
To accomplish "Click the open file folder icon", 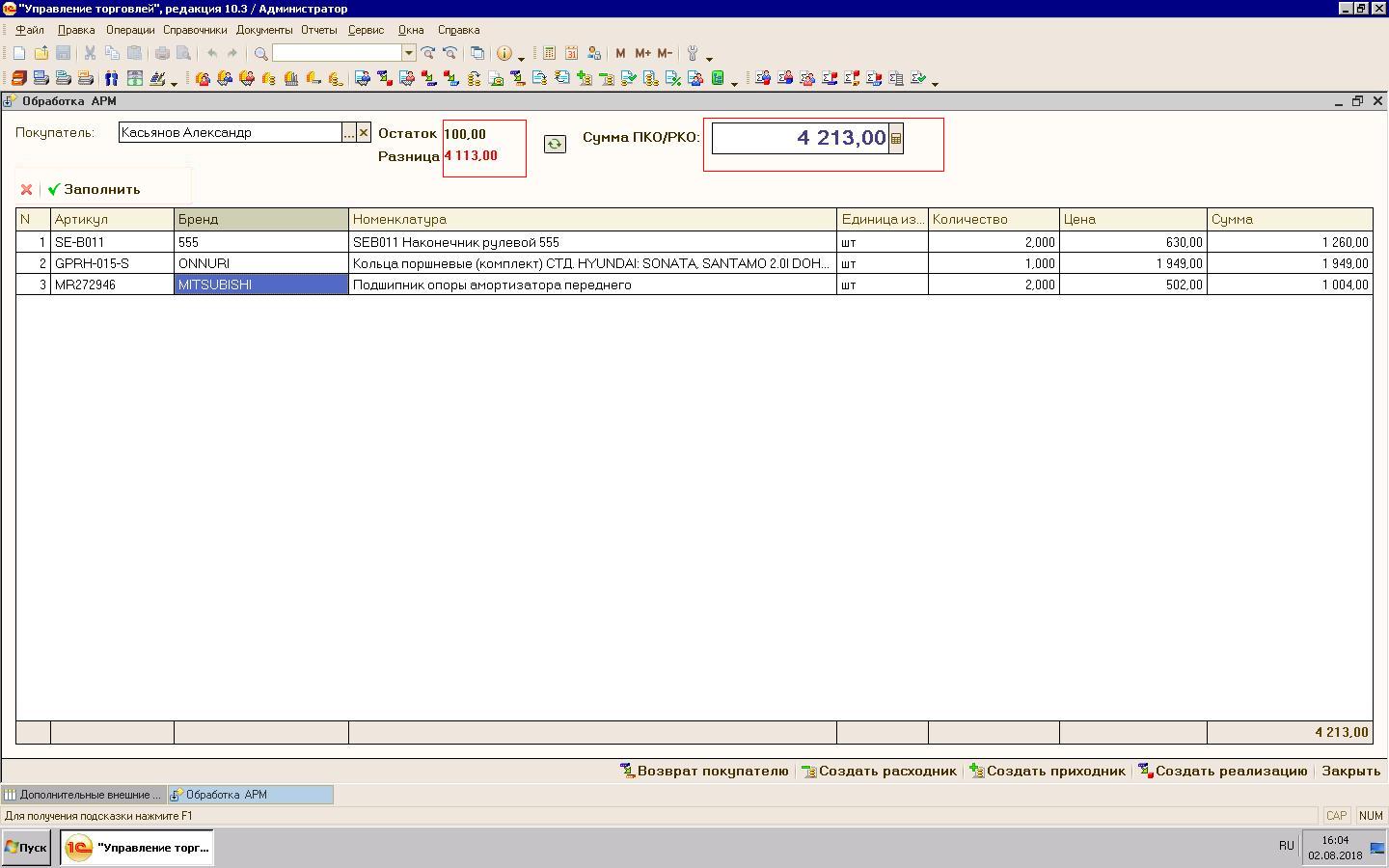I will point(41,54).
